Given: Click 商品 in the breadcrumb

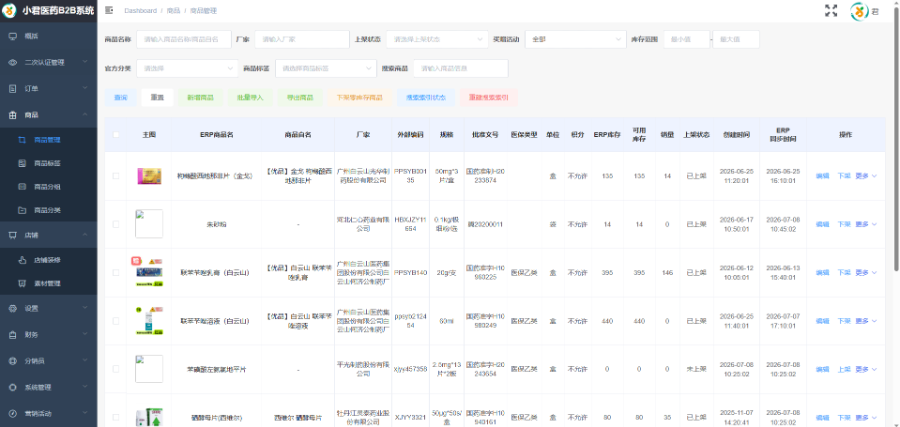Looking at the screenshot, I should tap(173, 11).
